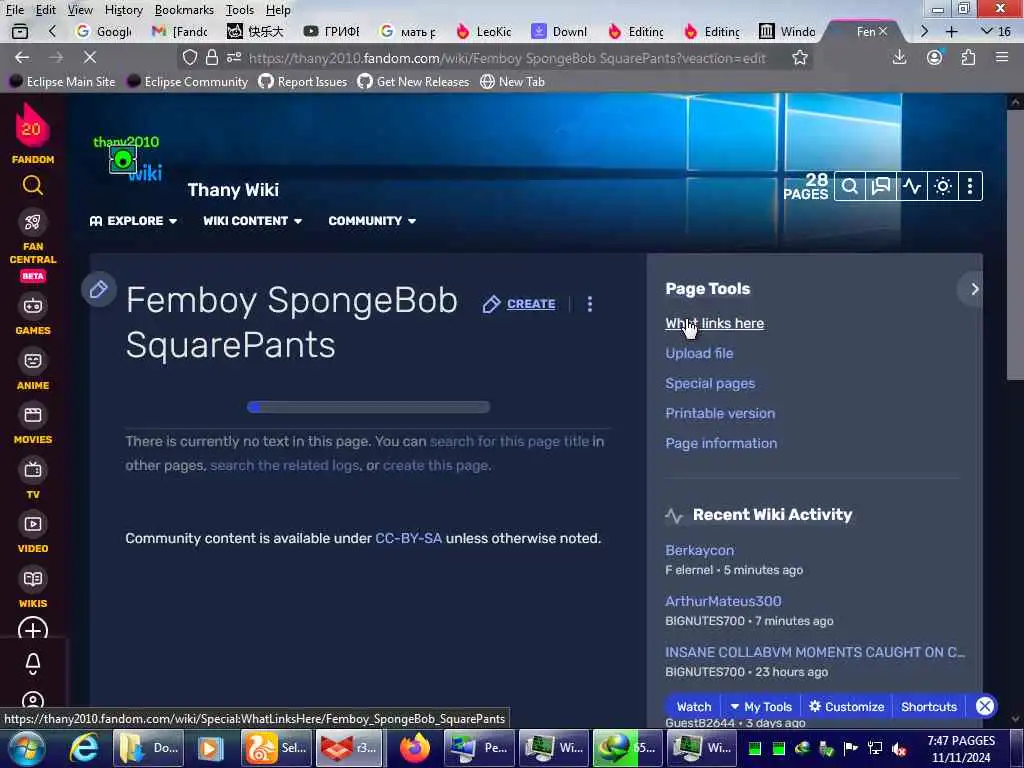This screenshot has height=768, width=1024.
Task: Click the Create page link
Action: 519,304
